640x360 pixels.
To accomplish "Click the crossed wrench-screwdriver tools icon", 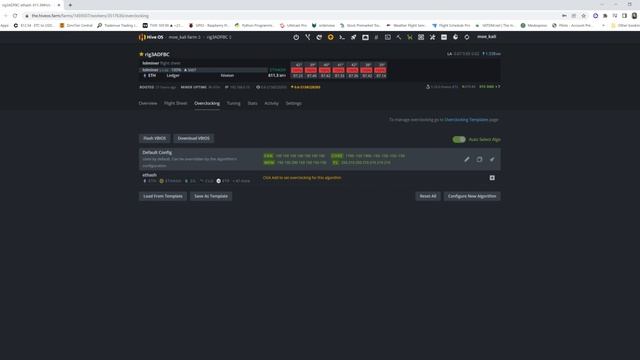I will point(432,37).
